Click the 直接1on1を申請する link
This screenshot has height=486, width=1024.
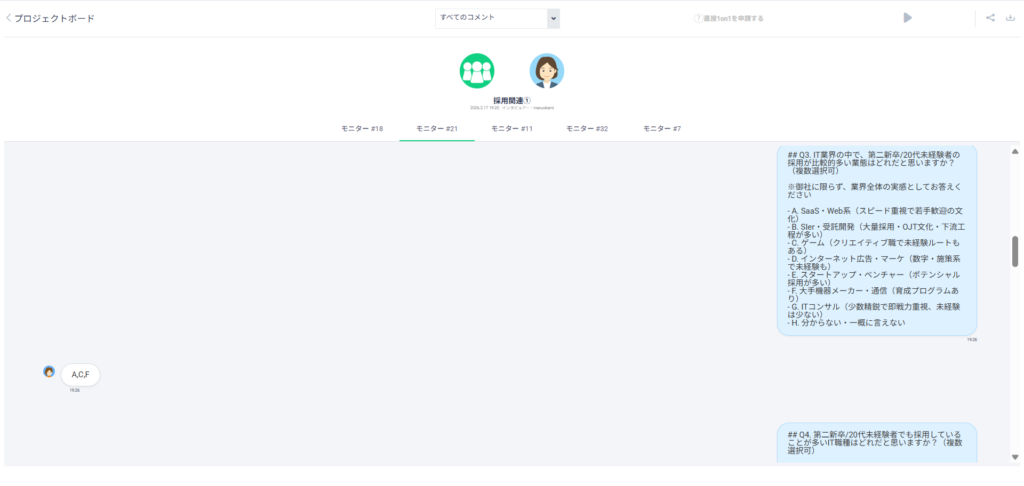733,18
